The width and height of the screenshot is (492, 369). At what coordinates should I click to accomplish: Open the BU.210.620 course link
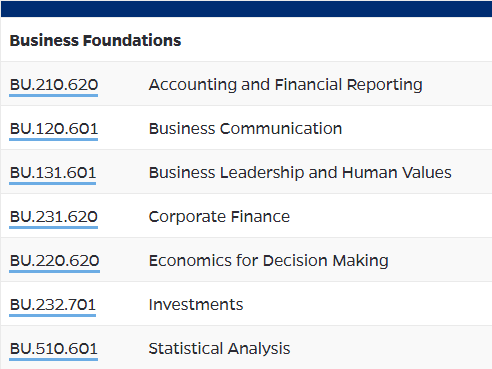[x=54, y=85]
